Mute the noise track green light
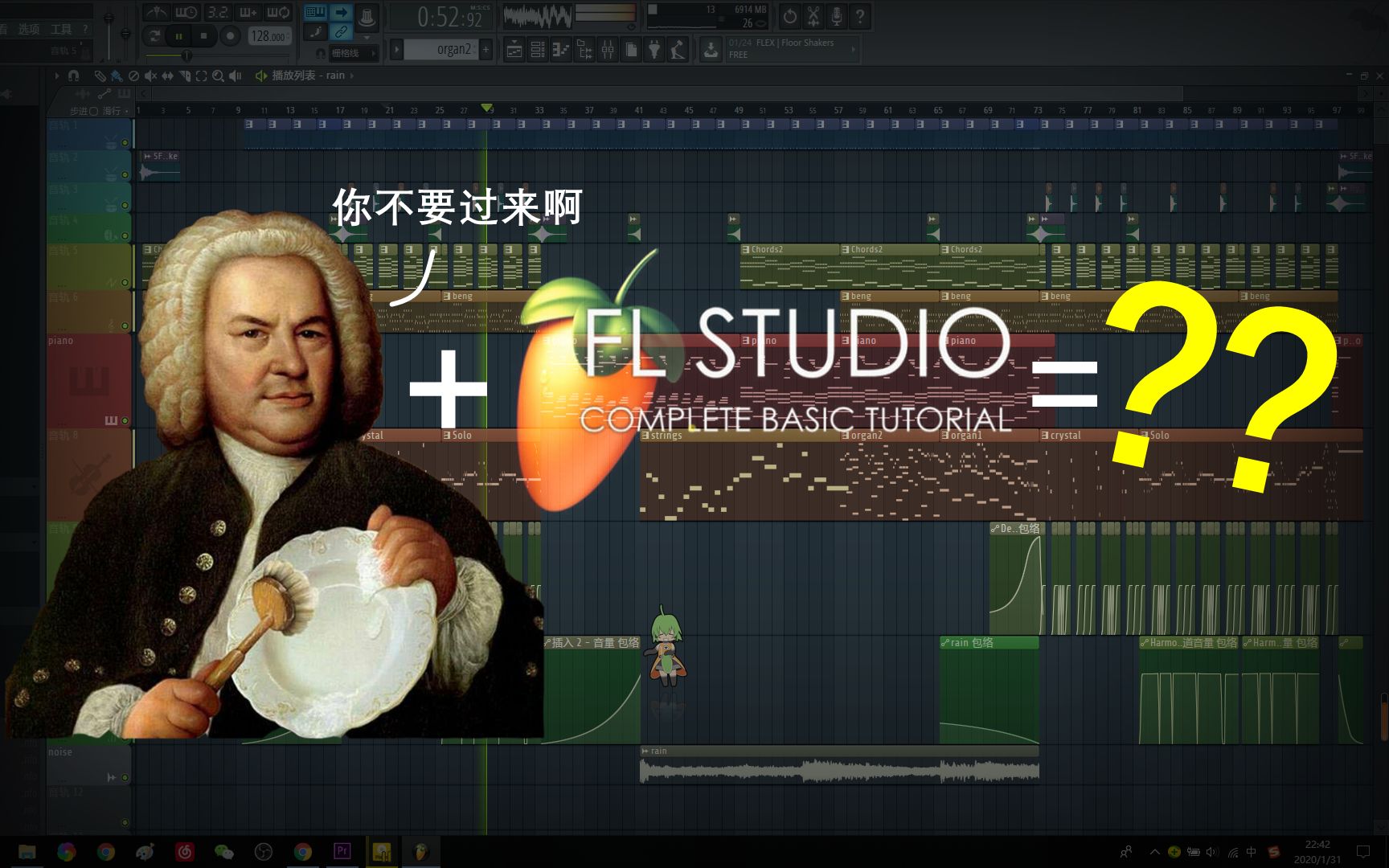Image resolution: width=1389 pixels, height=868 pixels. [125, 777]
